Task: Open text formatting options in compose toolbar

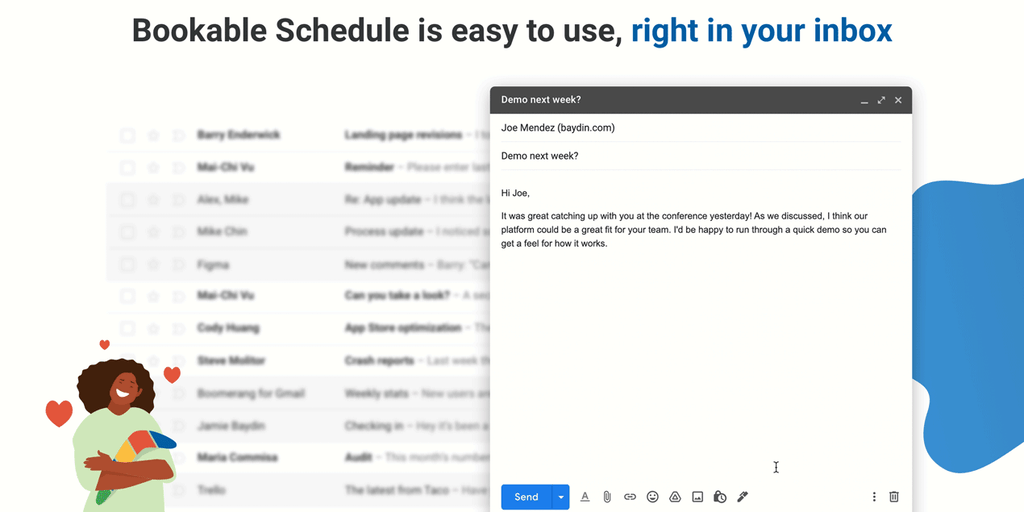Action: click(x=585, y=497)
